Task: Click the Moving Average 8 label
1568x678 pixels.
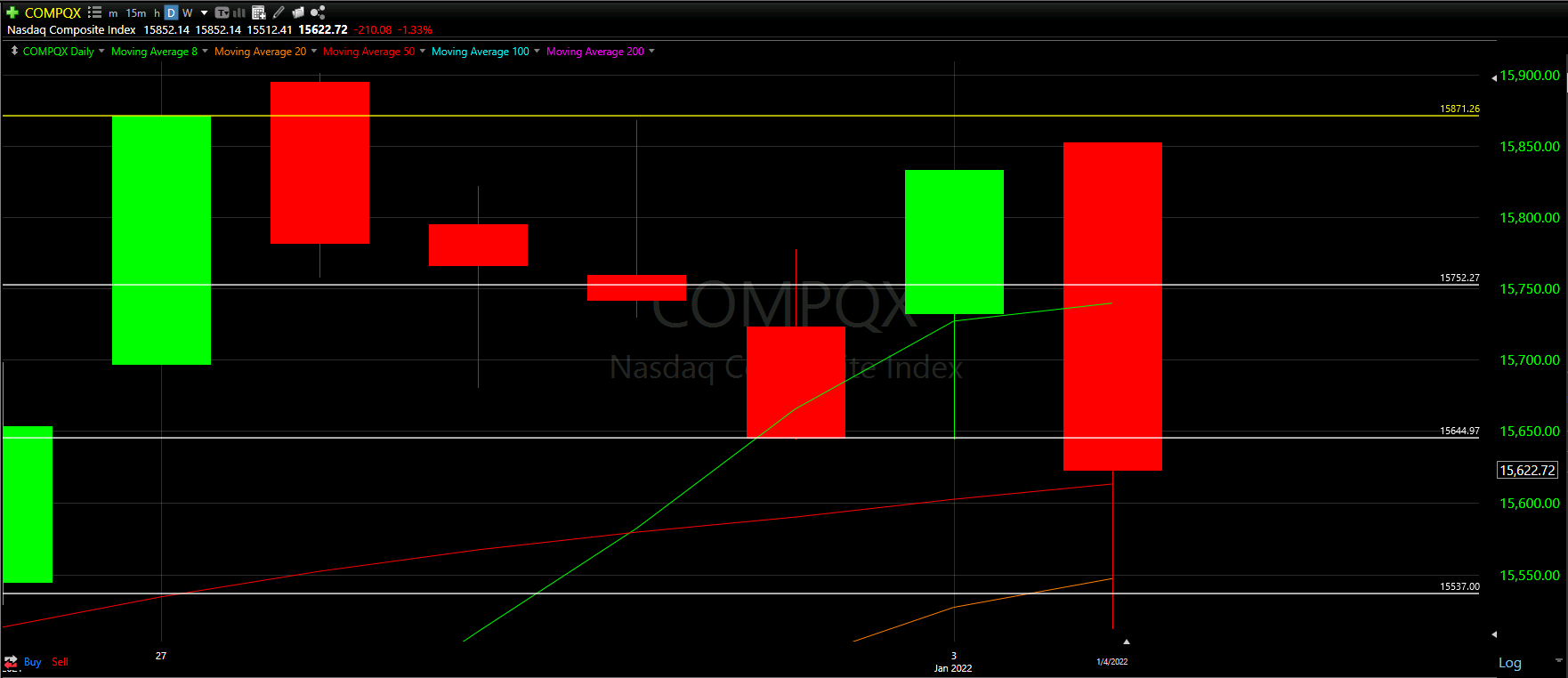Action: (154, 52)
